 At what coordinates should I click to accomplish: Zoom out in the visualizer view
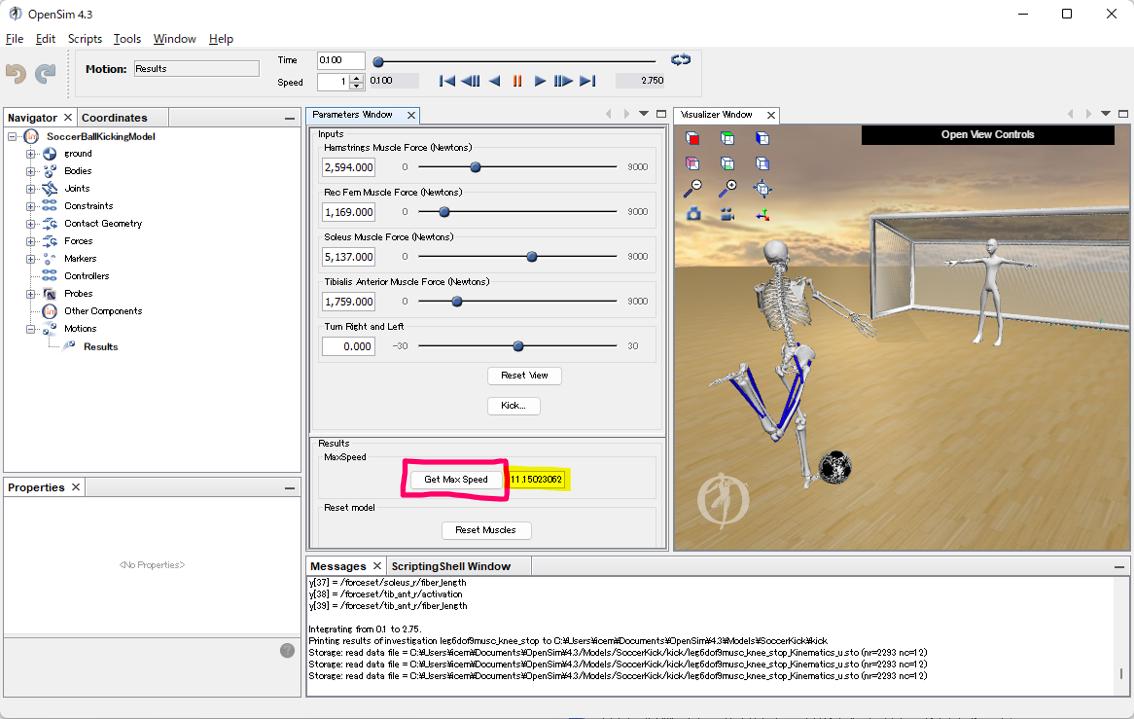[x=693, y=188]
